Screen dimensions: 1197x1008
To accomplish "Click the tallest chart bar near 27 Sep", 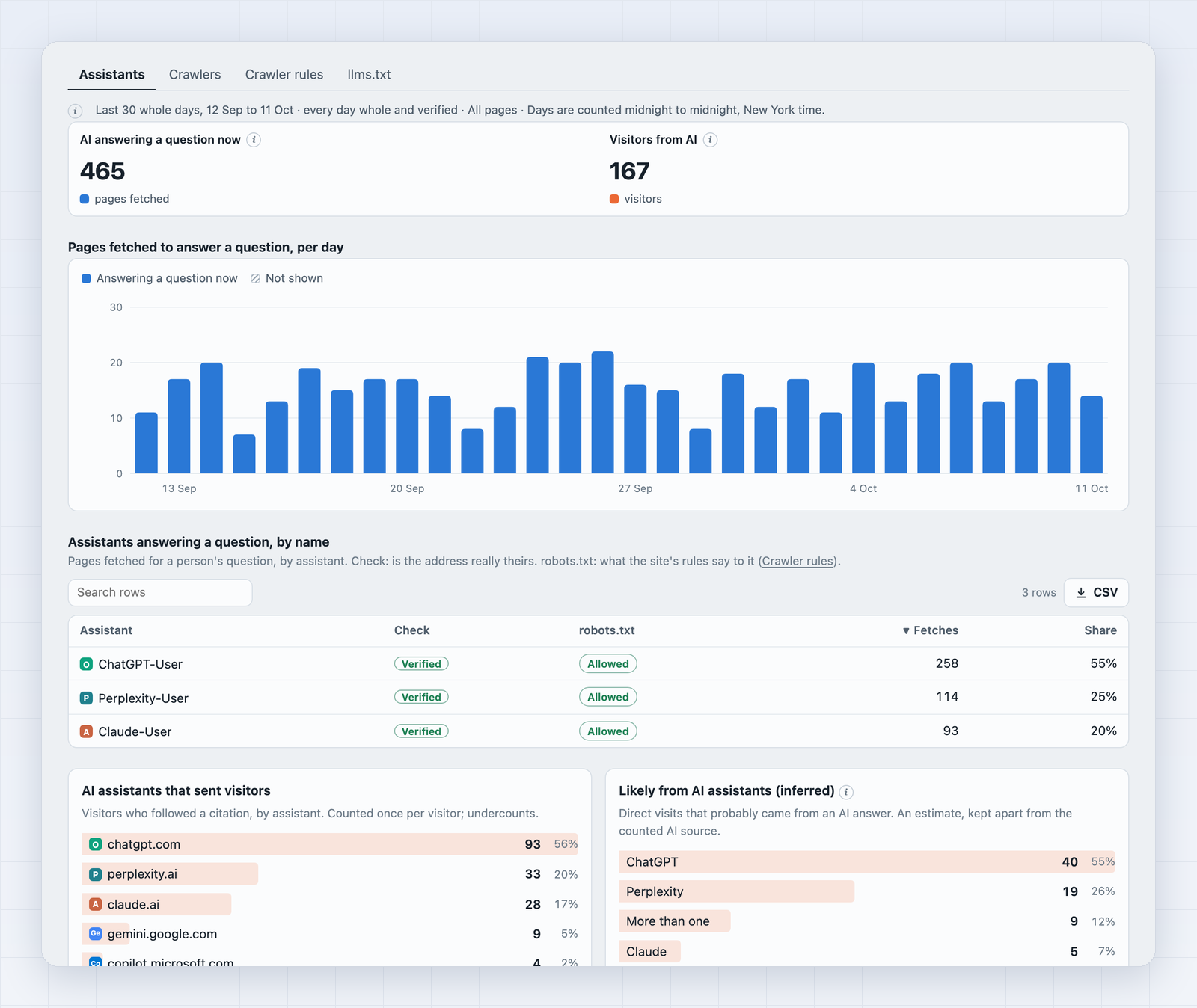I will [602, 412].
